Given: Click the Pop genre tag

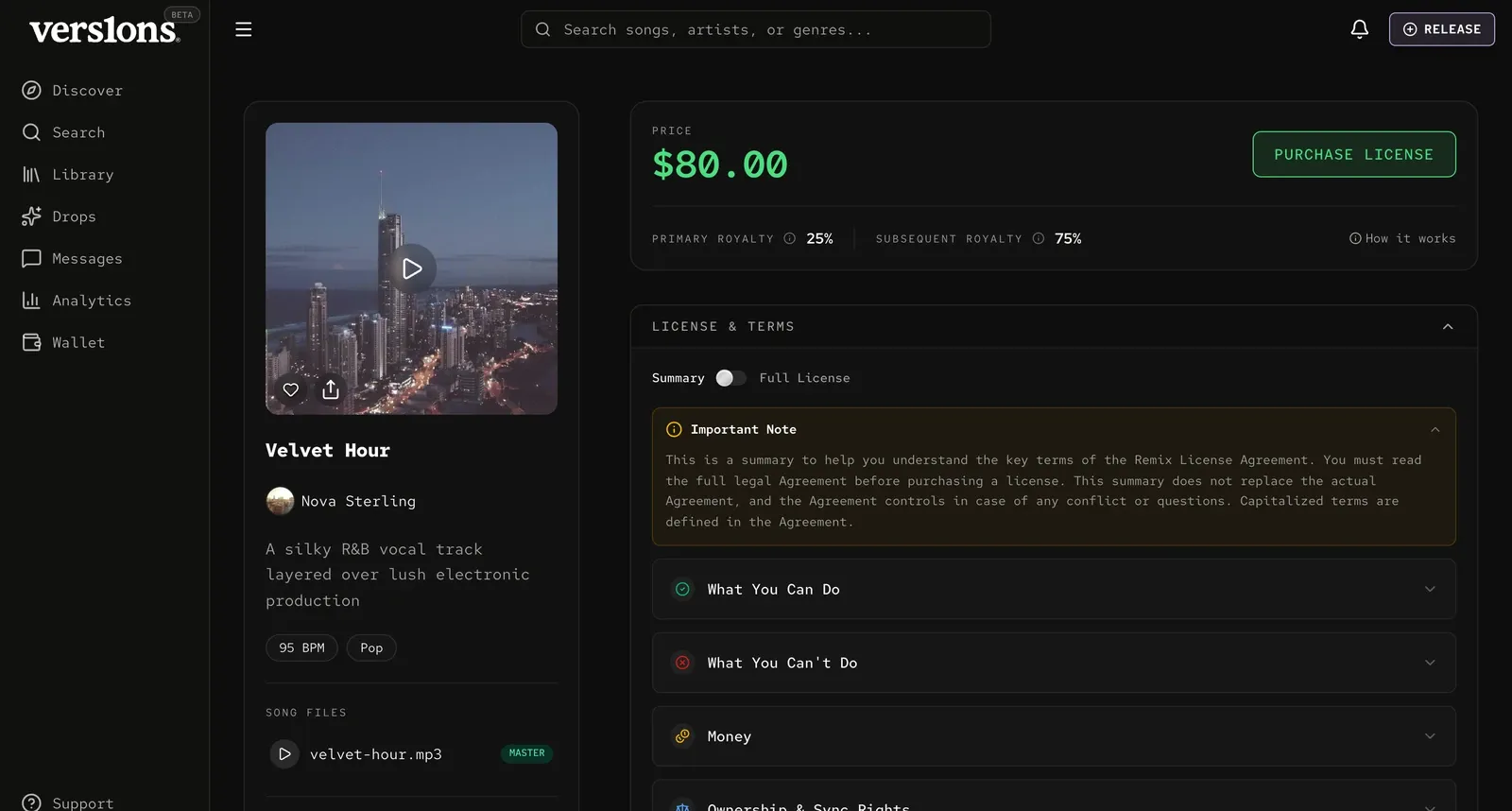Looking at the screenshot, I should coord(371,648).
